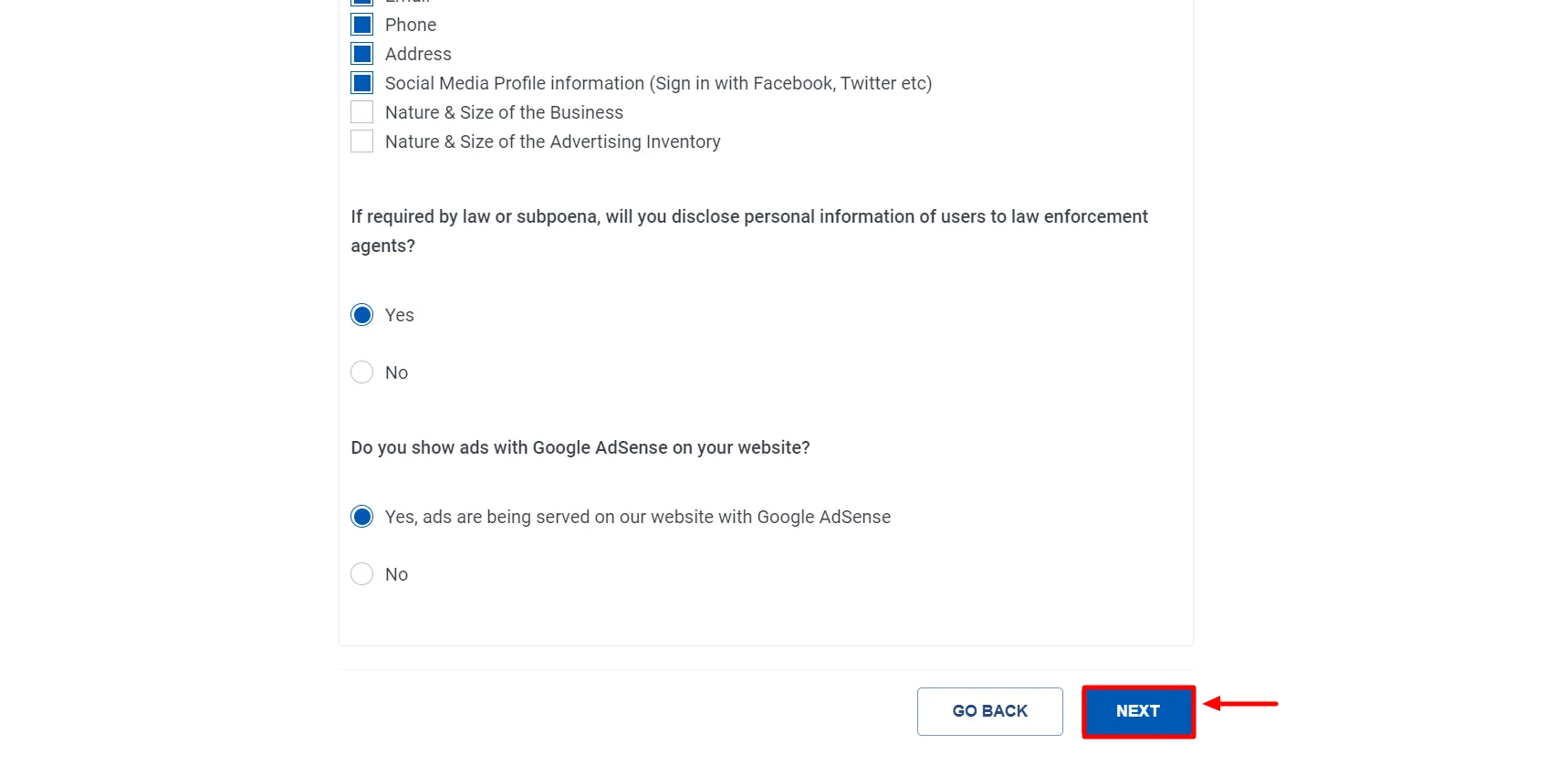The width and height of the screenshot is (1568, 776).
Task: Uncheck the Address checkbox
Action: click(361, 53)
